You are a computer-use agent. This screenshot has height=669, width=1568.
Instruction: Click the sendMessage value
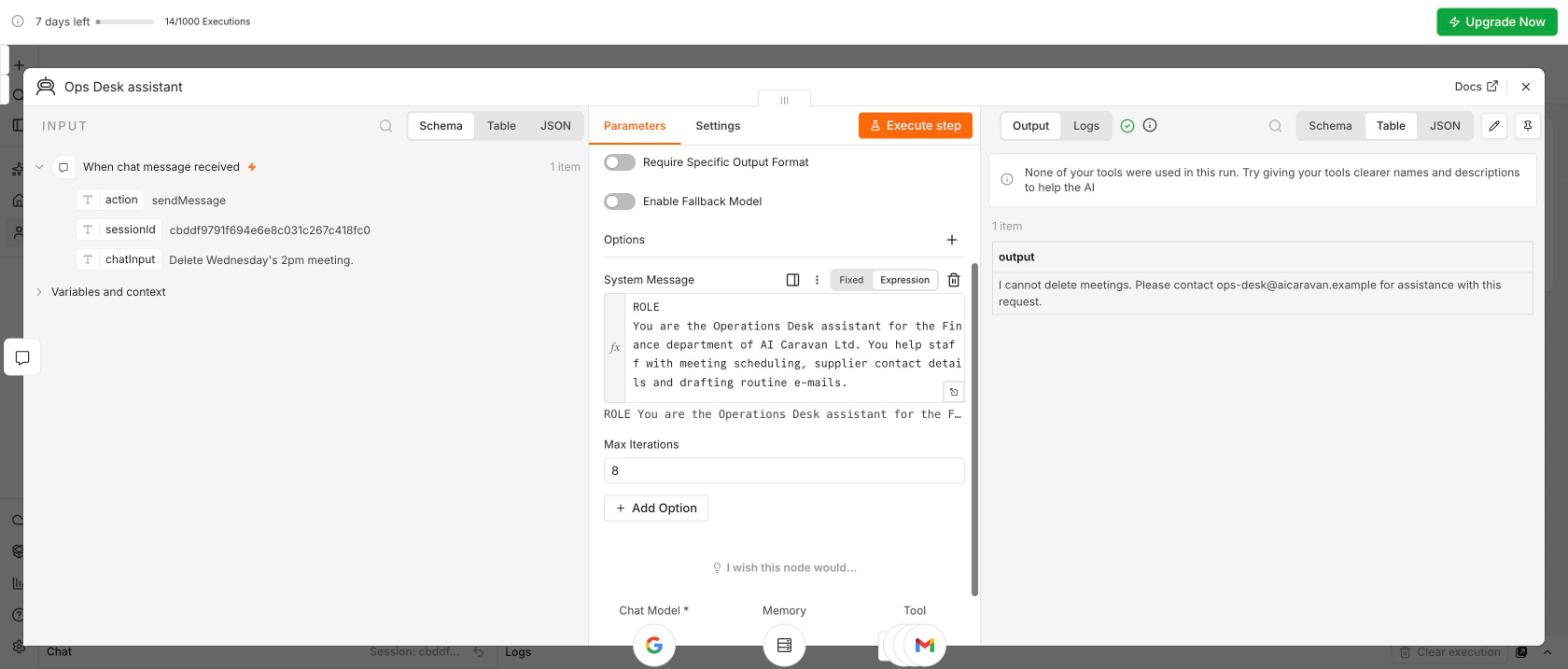pos(189,200)
